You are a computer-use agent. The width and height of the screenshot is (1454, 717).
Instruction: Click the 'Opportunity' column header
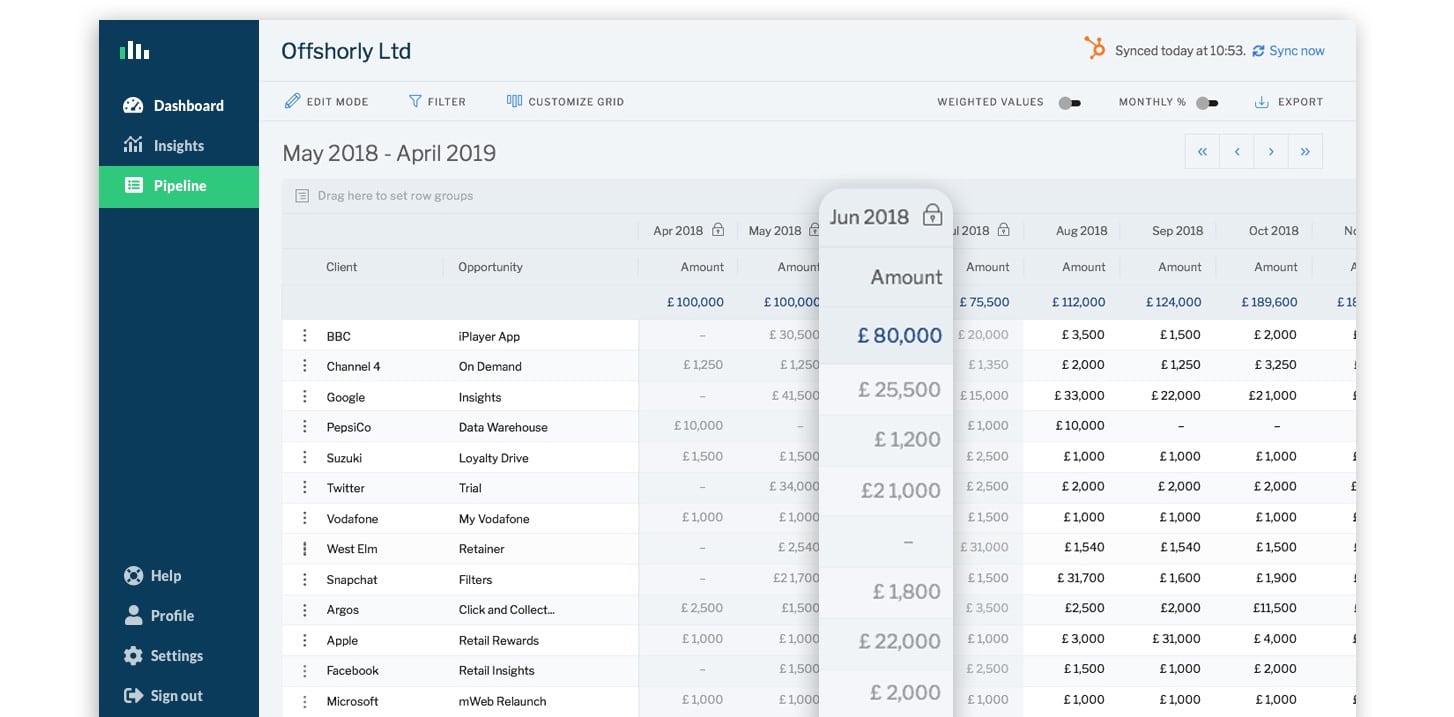tap(490, 267)
